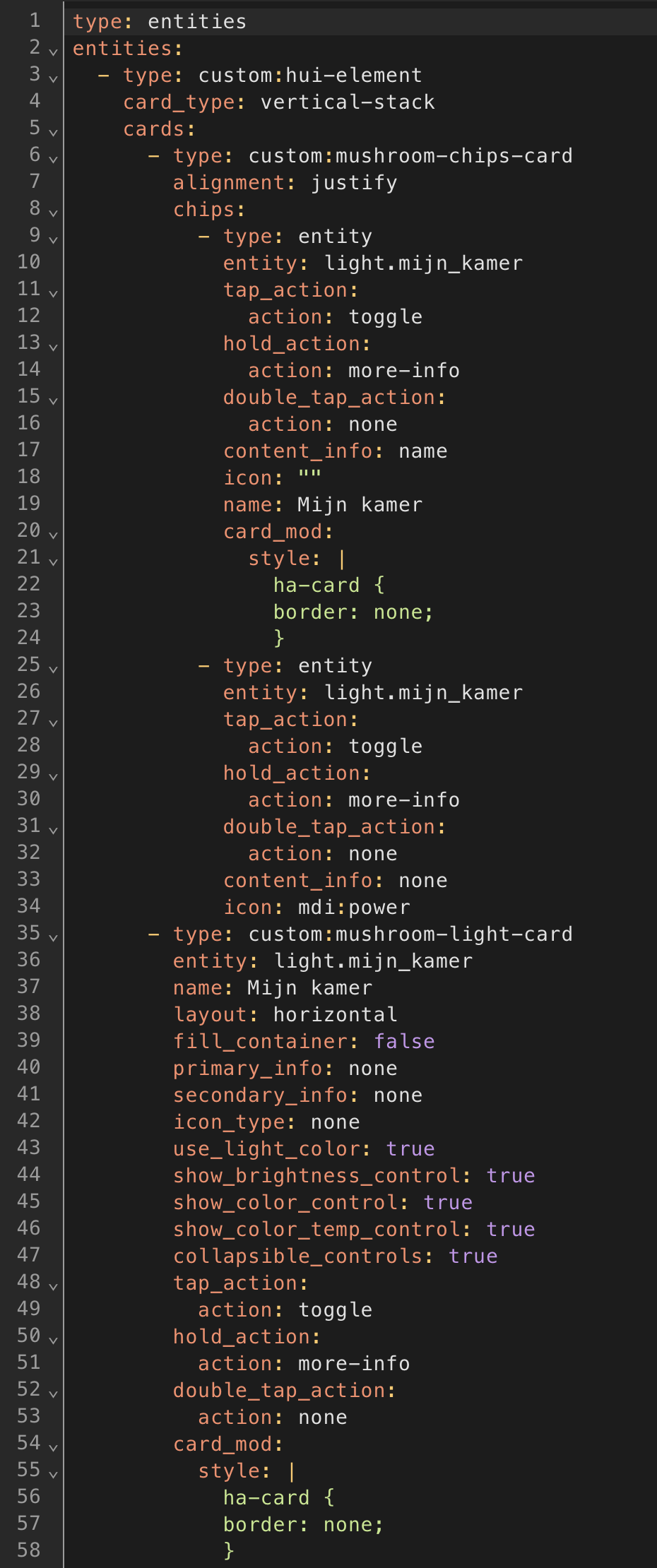
Task: Collapse the double_tap_action block at line 52
Action: [53, 1393]
